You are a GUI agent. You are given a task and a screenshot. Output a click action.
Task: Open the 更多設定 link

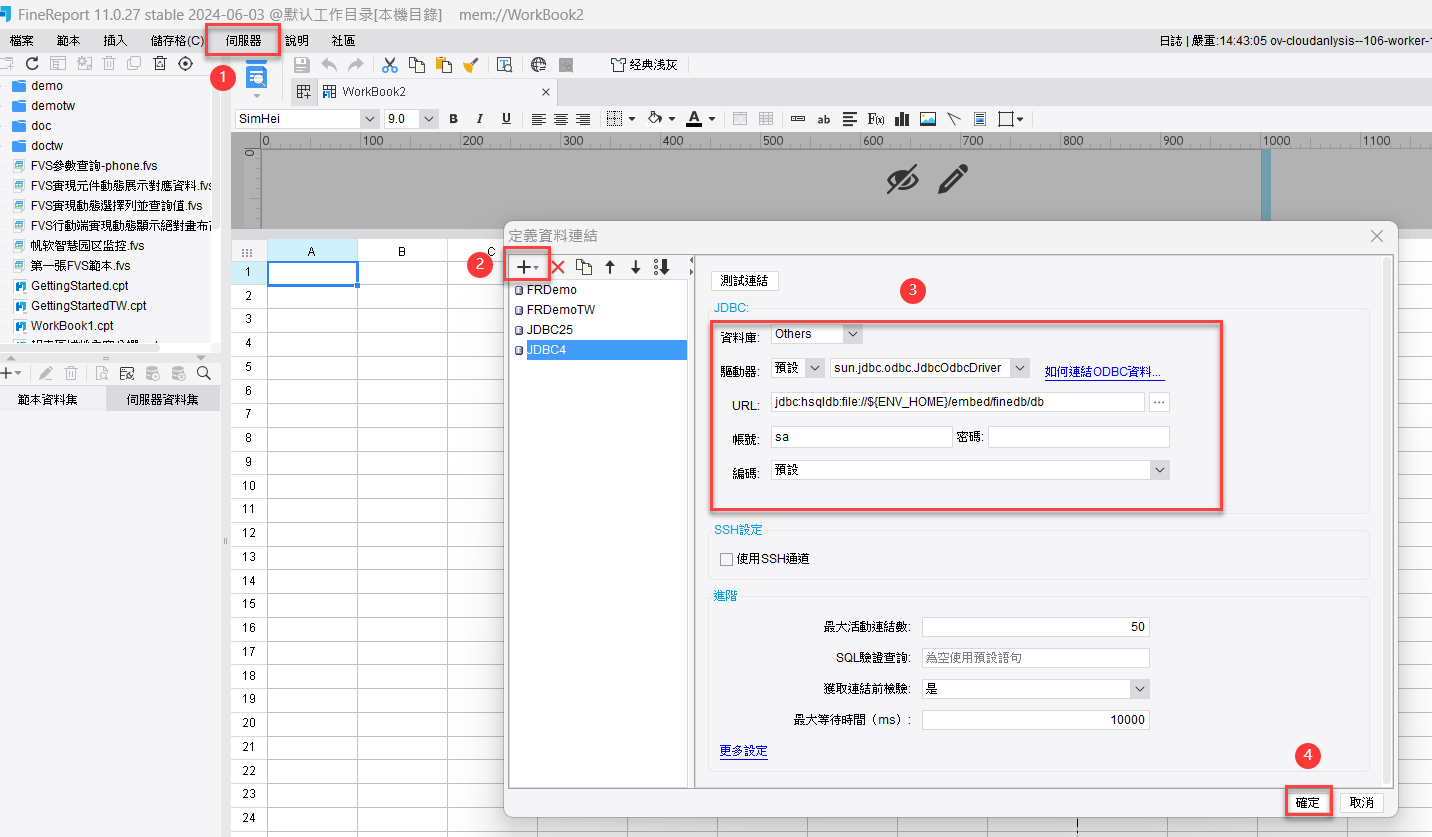click(x=743, y=751)
